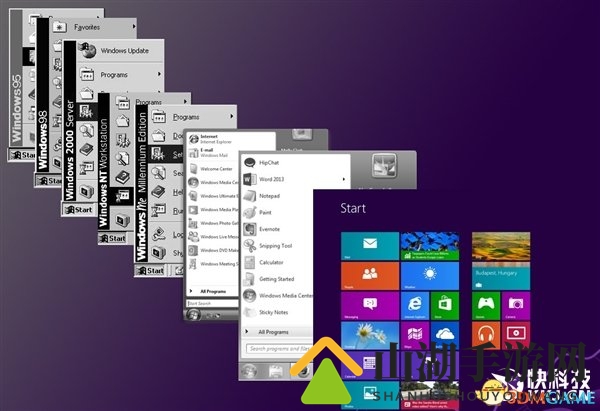The height and width of the screenshot is (411, 600).
Task: Launch the Messaging tile on Windows 8 Start
Action: click(x=370, y=306)
